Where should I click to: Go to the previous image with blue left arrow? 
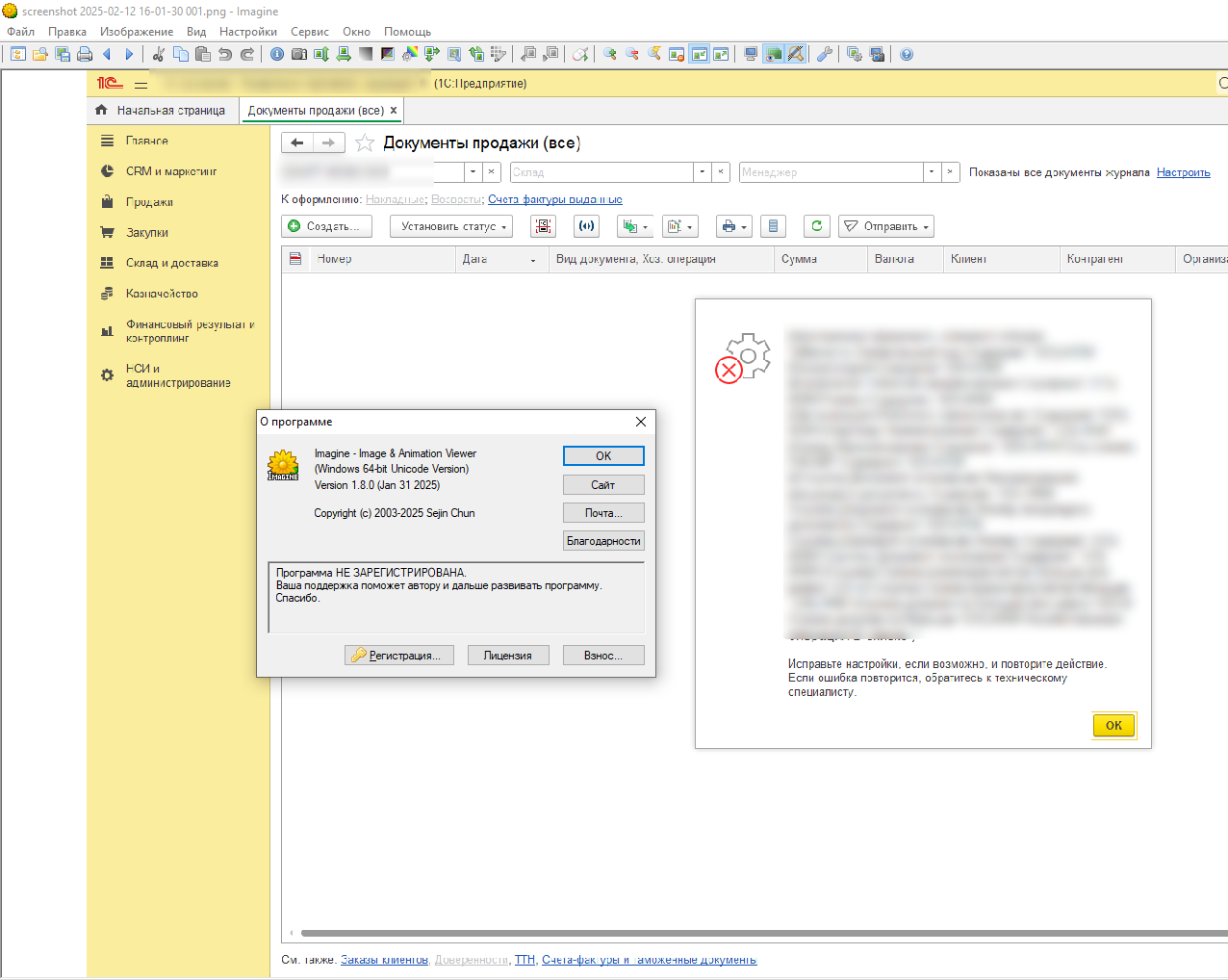click(x=107, y=54)
